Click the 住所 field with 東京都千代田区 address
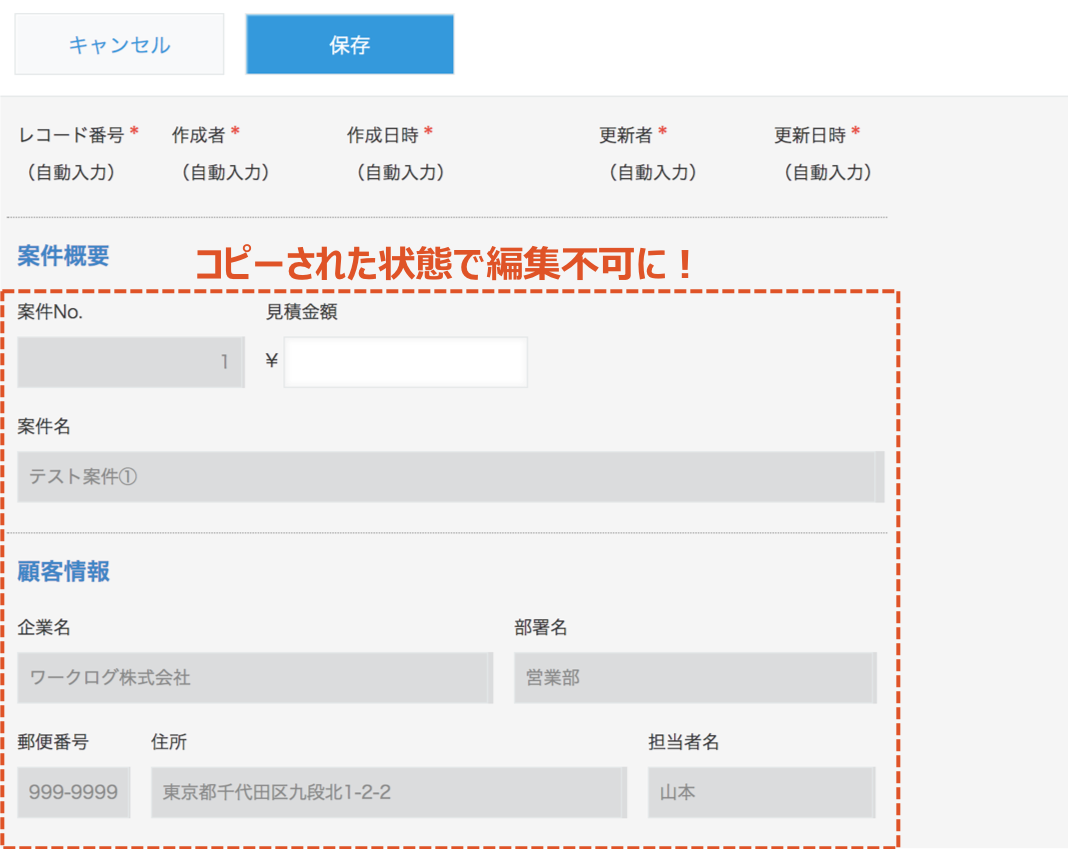 coord(388,793)
